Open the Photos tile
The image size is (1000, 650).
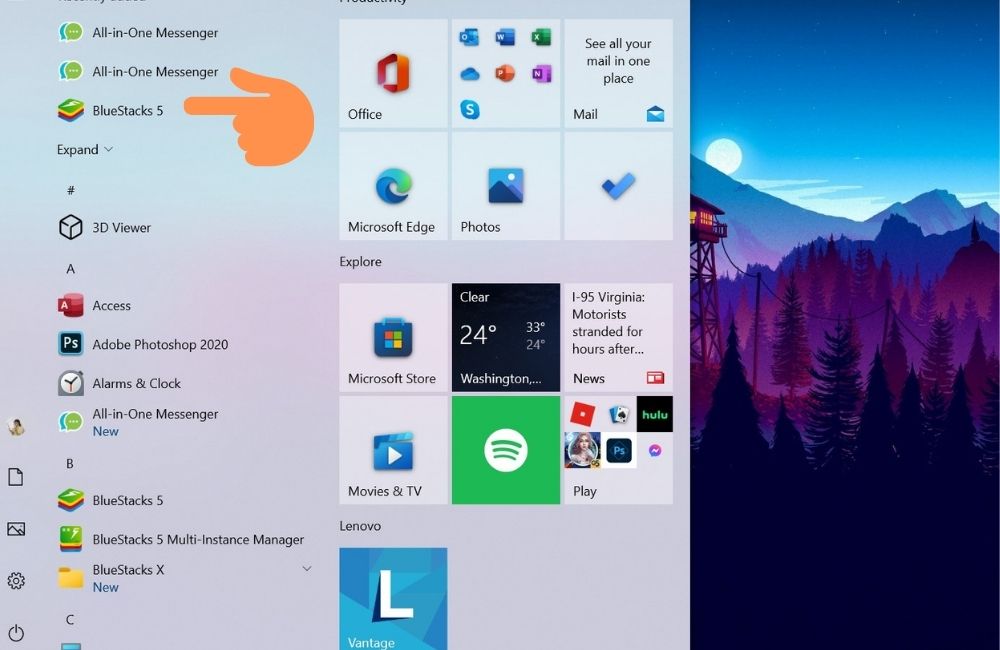(506, 186)
